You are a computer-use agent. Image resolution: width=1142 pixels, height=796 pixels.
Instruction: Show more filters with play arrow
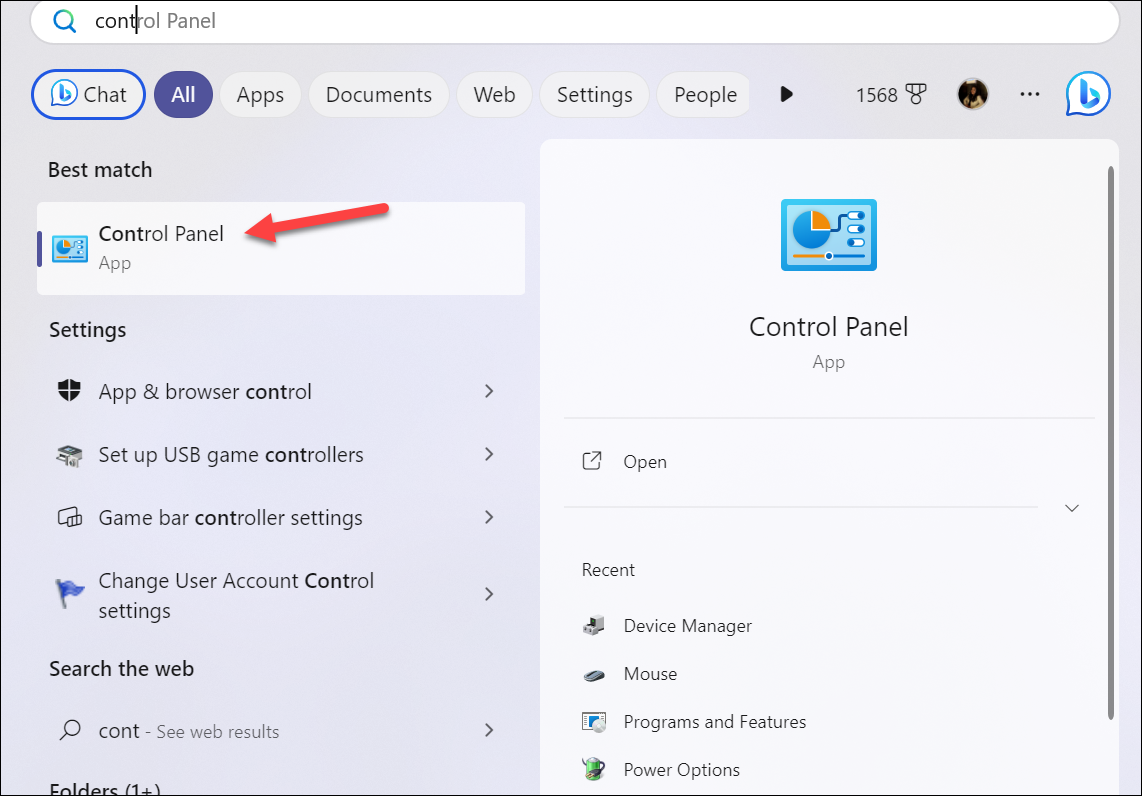pyautogui.click(x=786, y=94)
